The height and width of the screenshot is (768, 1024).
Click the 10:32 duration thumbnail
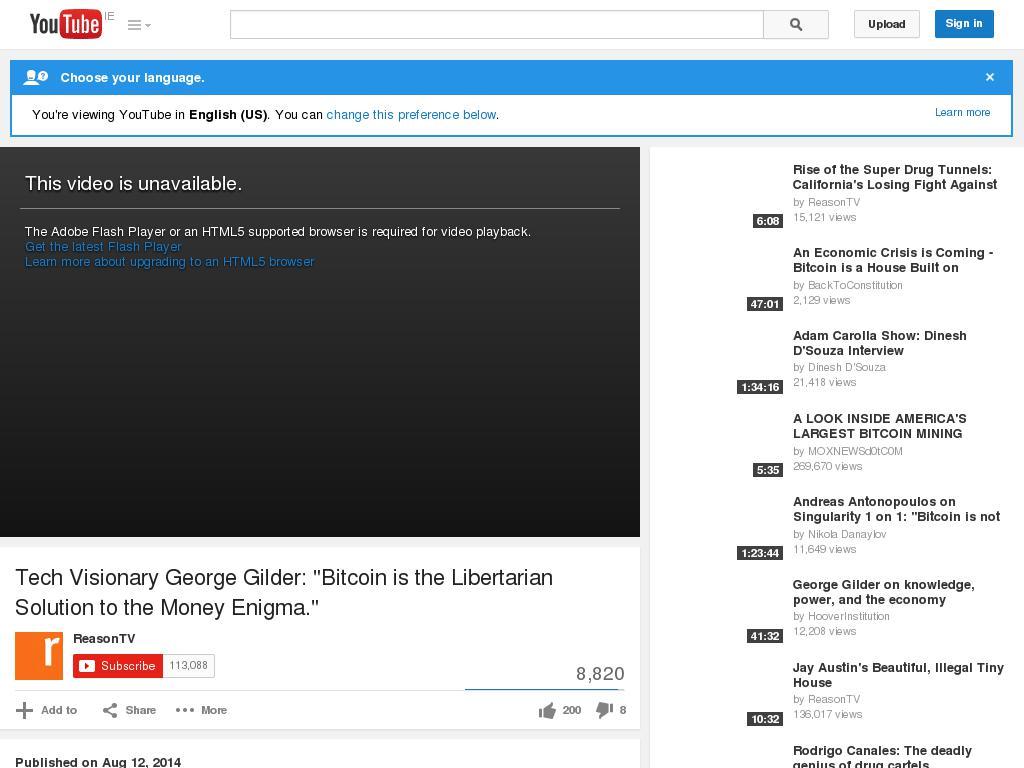point(765,718)
